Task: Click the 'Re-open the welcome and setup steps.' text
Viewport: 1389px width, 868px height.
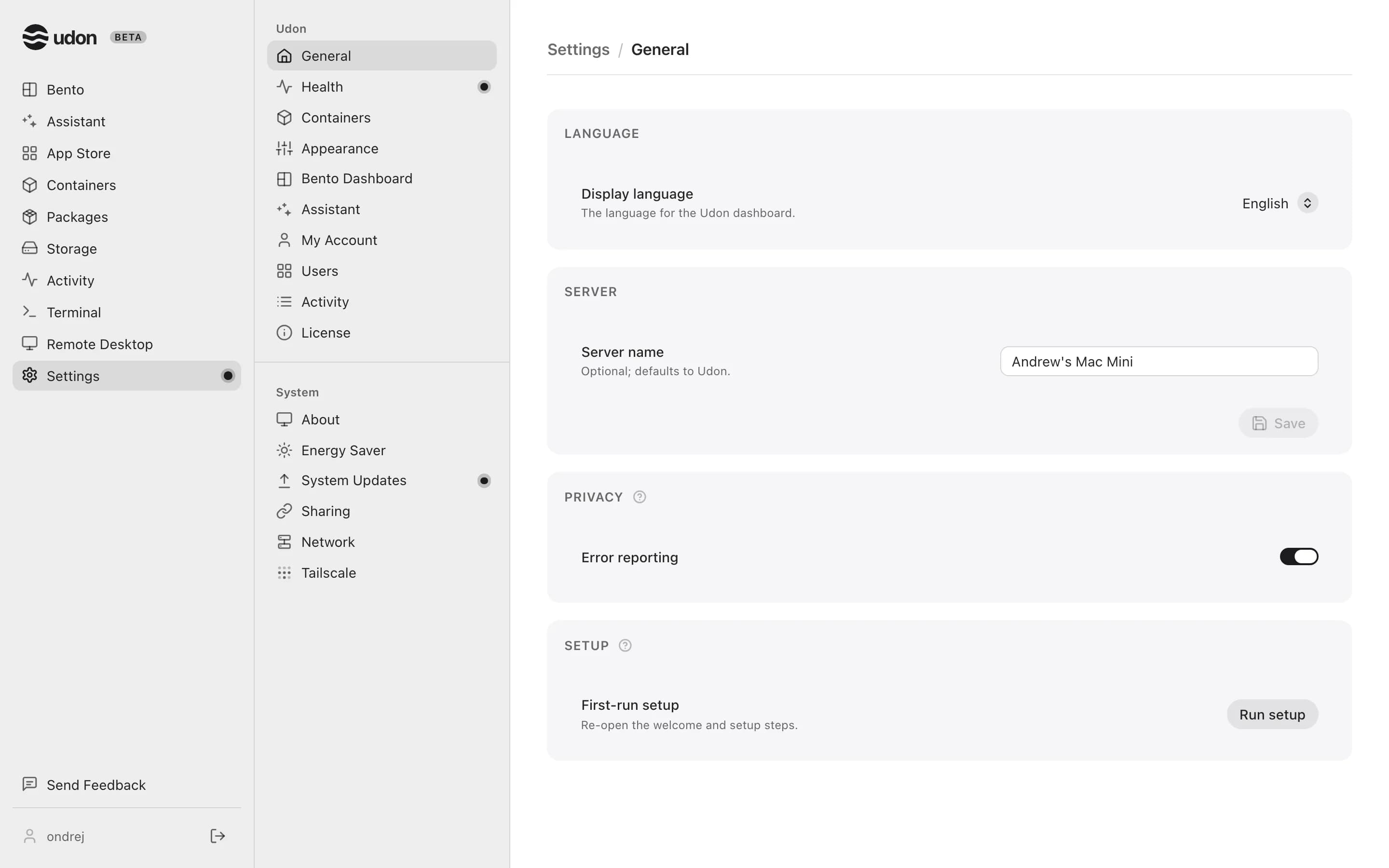Action: (x=689, y=725)
